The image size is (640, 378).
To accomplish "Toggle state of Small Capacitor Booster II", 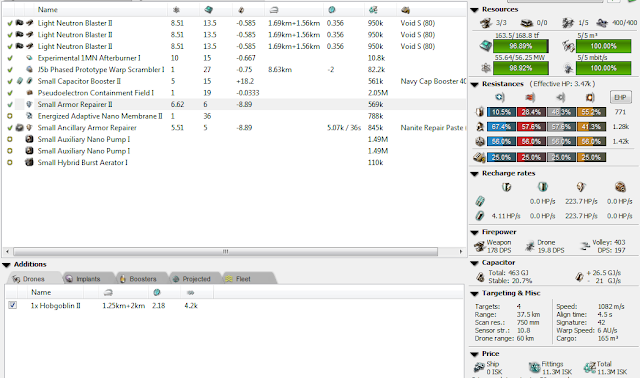I will 10,81.
